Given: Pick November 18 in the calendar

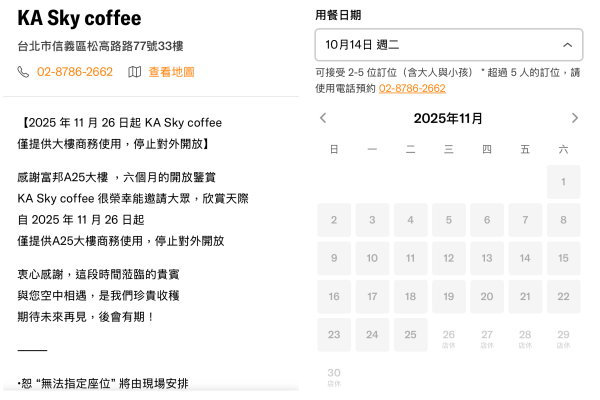Looking at the screenshot, I should click(411, 297).
